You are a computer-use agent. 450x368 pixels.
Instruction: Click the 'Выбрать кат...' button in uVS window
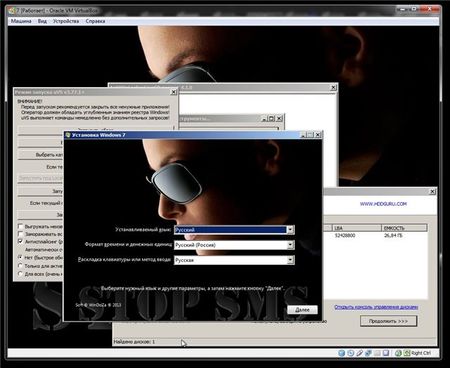pyautogui.click(x=40, y=155)
